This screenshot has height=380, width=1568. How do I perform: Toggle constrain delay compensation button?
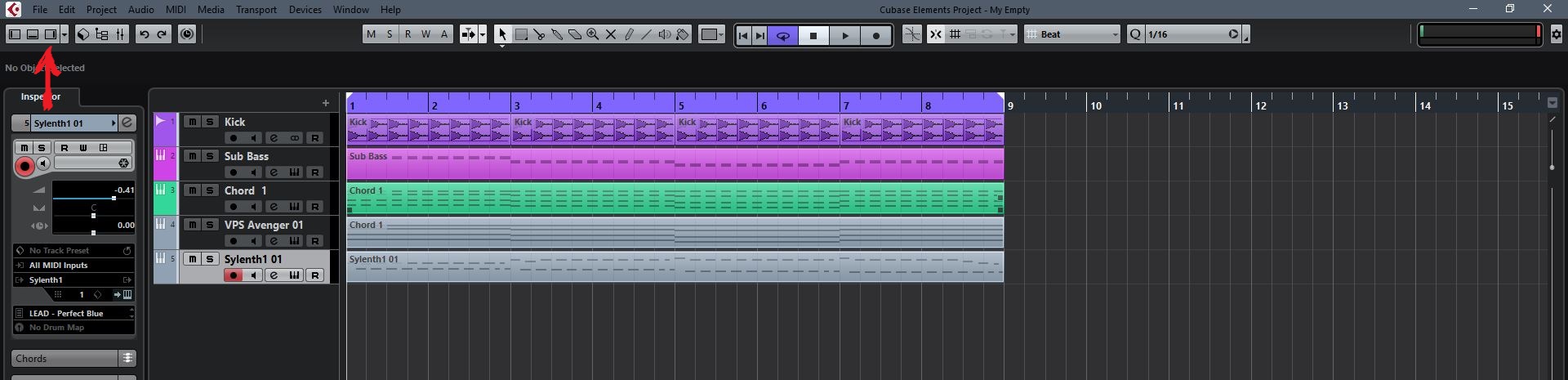tap(187, 34)
